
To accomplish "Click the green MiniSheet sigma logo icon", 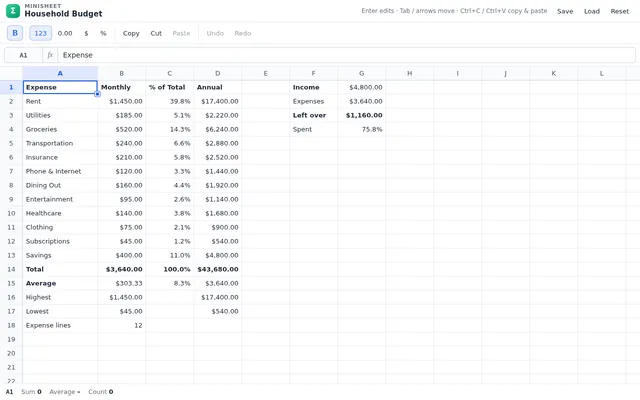I will coord(13,11).
